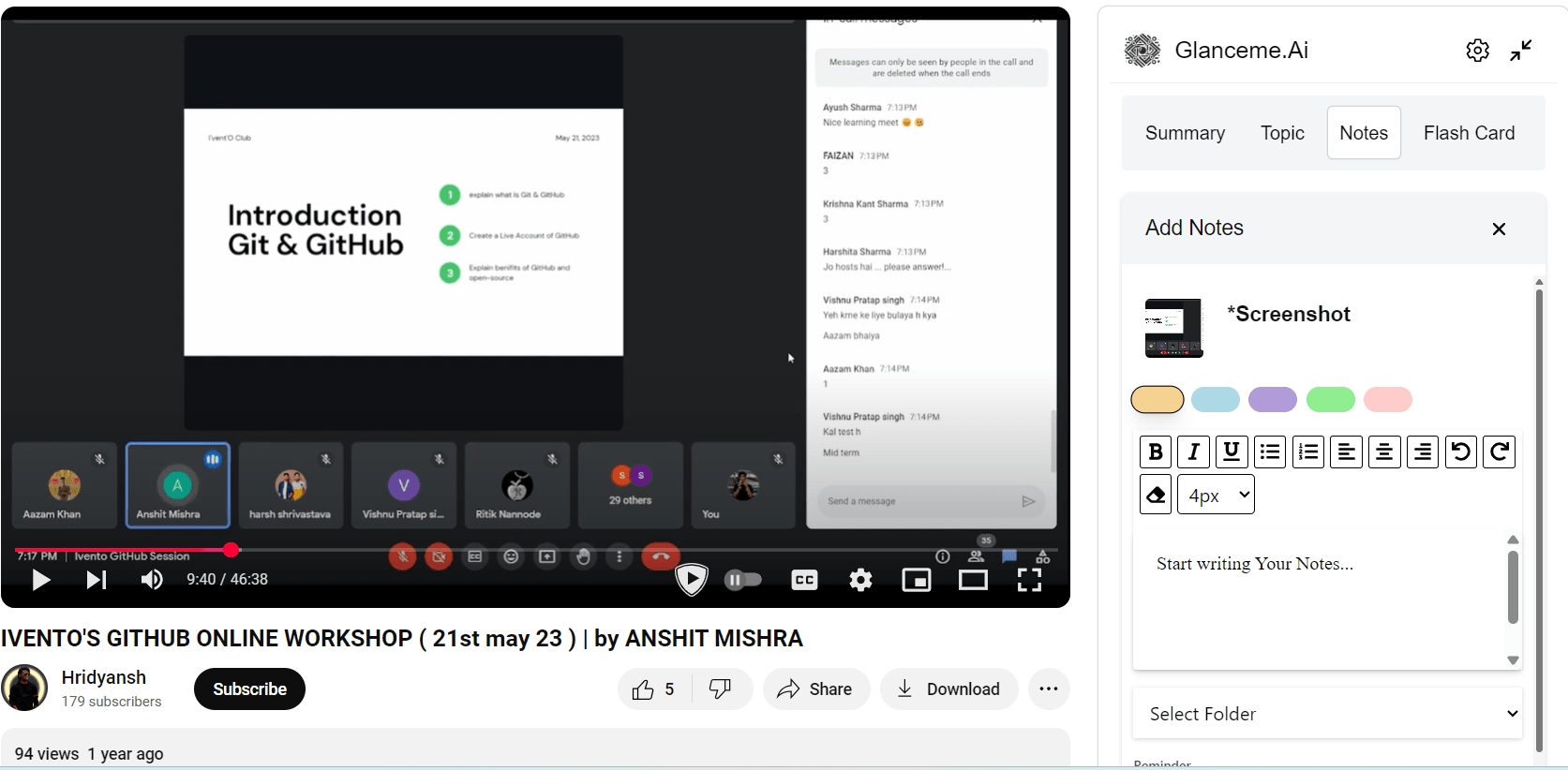
Task: Switch to Topic tab
Action: (1282, 133)
